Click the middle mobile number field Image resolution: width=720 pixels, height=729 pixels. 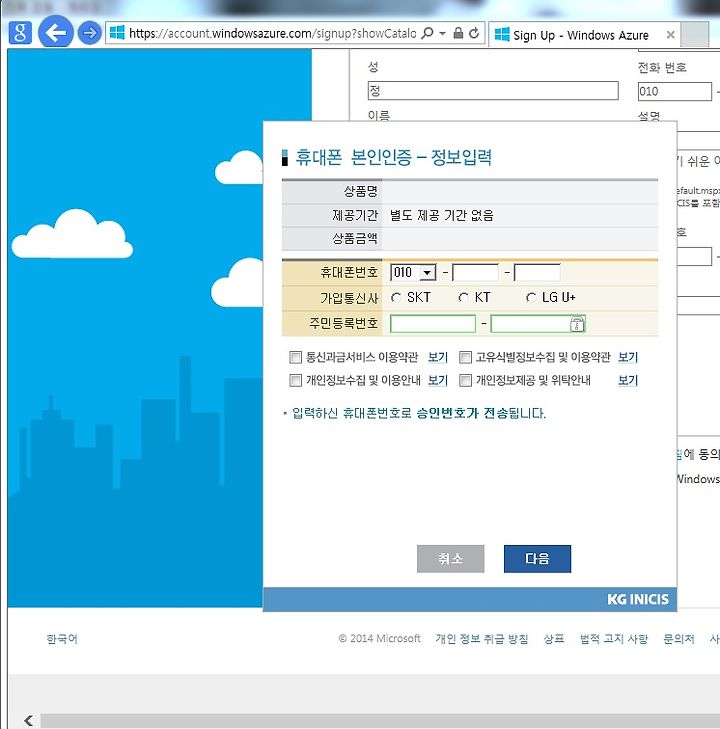pyautogui.click(x=475, y=272)
